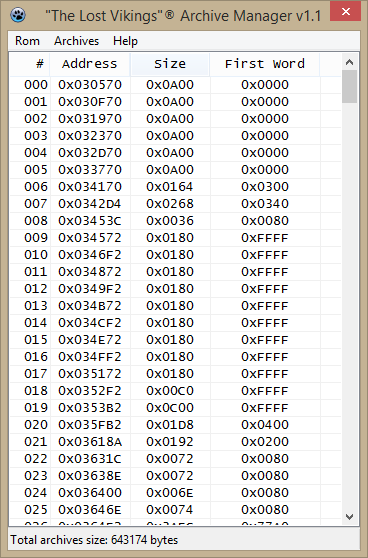Select first word 0x0400
368x558 pixels.
click(x=265, y=425)
